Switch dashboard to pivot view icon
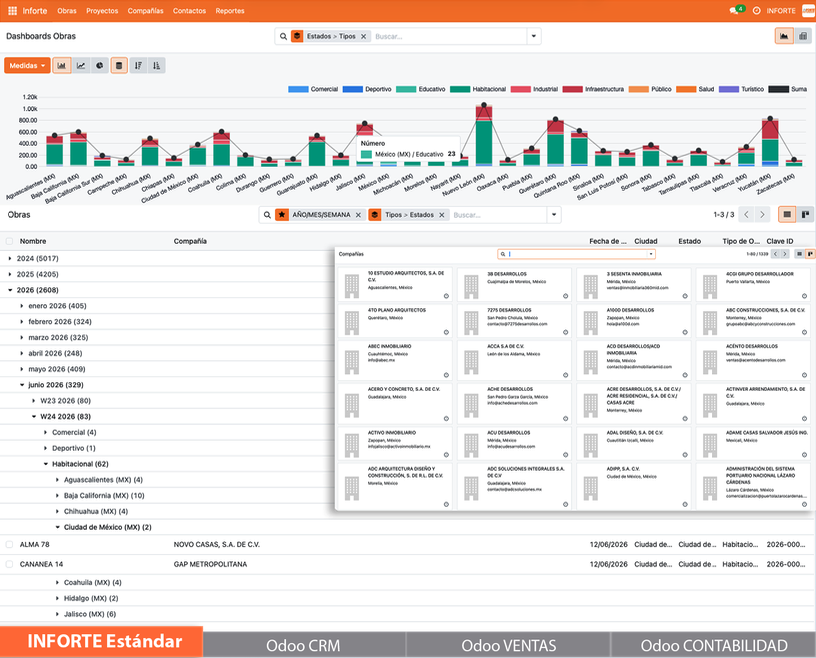The width and height of the screenshot is (816, 658). click(x=803, y=36)
